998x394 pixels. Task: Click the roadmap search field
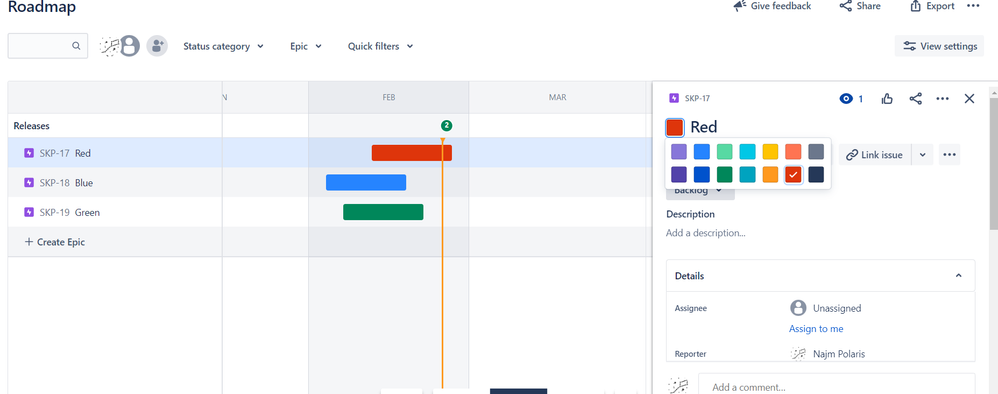(x=48, y=46)
